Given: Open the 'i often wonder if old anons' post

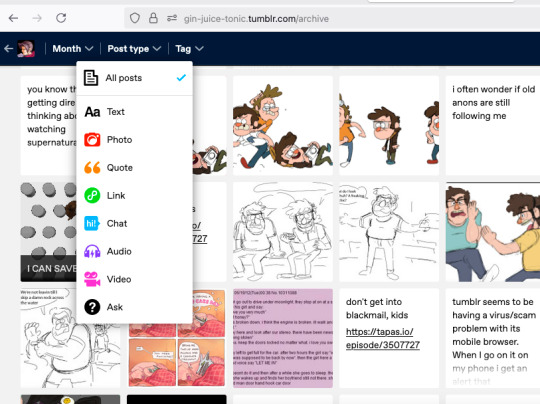Looking at the screenshot, I should tap(493, 126).
